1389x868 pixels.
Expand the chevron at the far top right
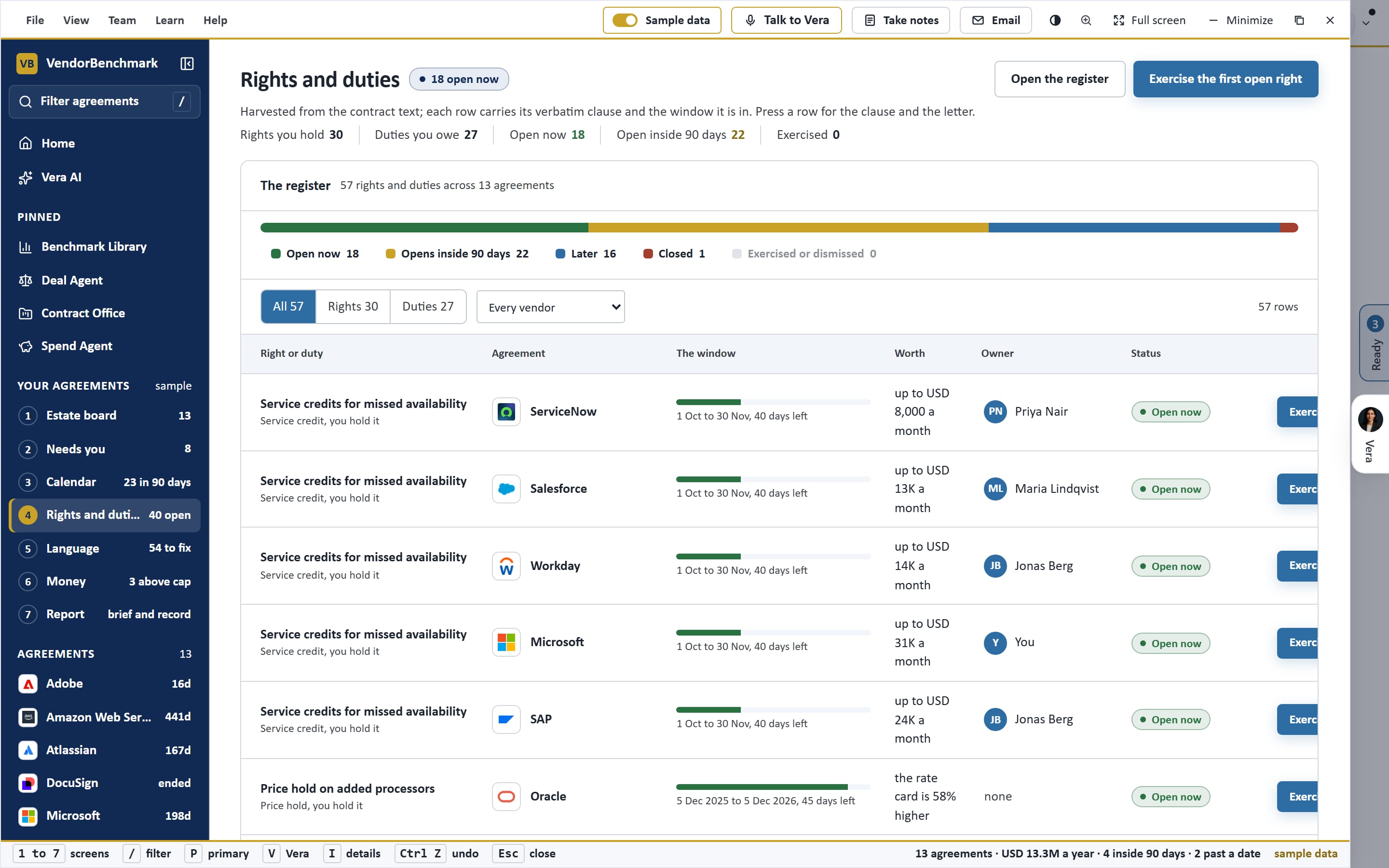[x=1366, y=24]
